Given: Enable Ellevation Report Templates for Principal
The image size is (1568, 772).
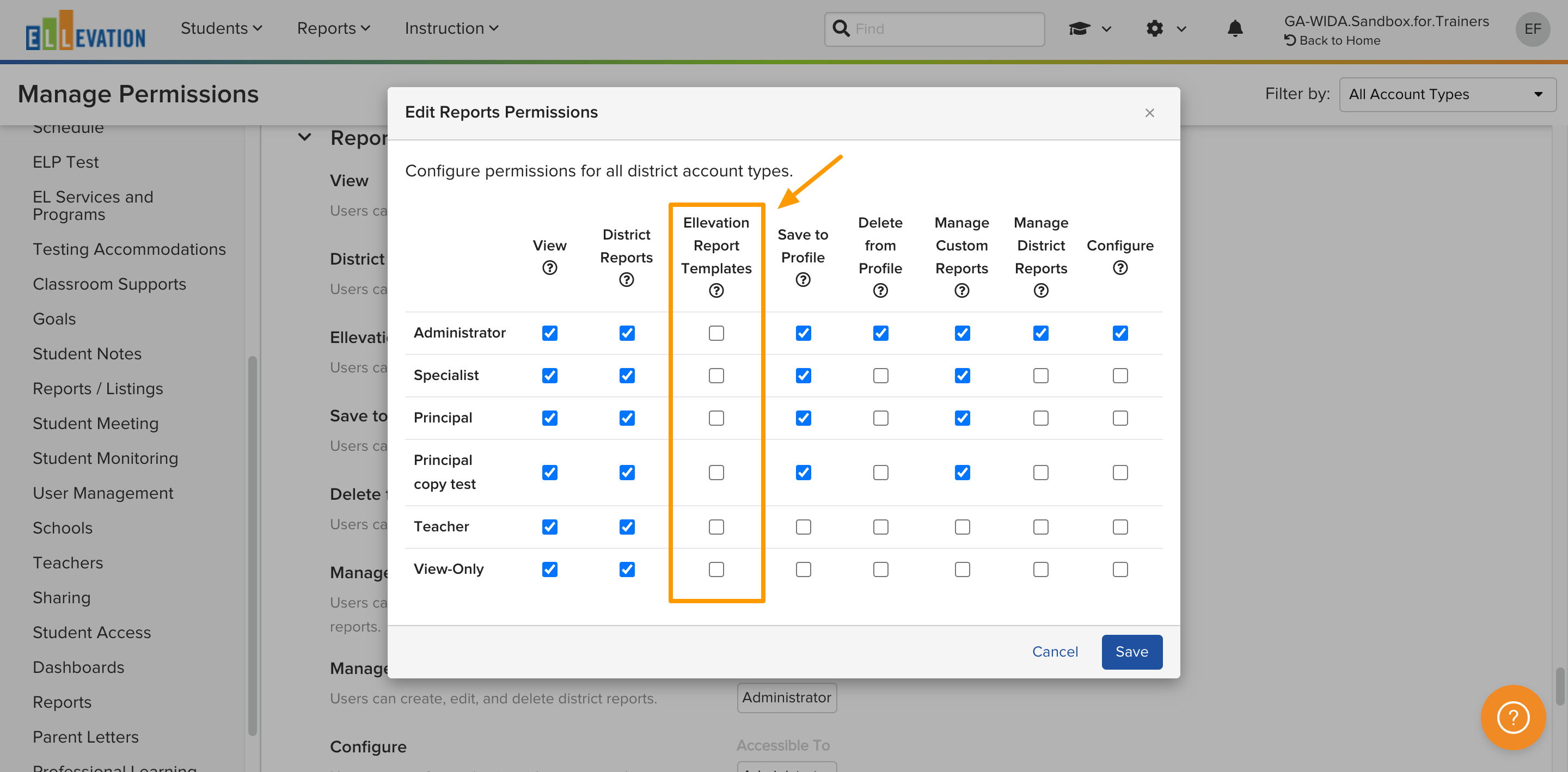Looking at the screenshot, I should point(716,418).
